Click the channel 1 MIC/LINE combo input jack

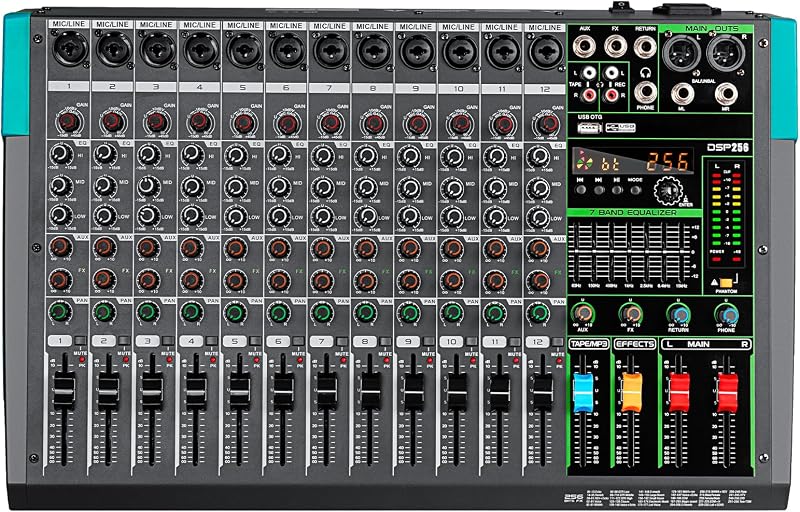[69, 49]
